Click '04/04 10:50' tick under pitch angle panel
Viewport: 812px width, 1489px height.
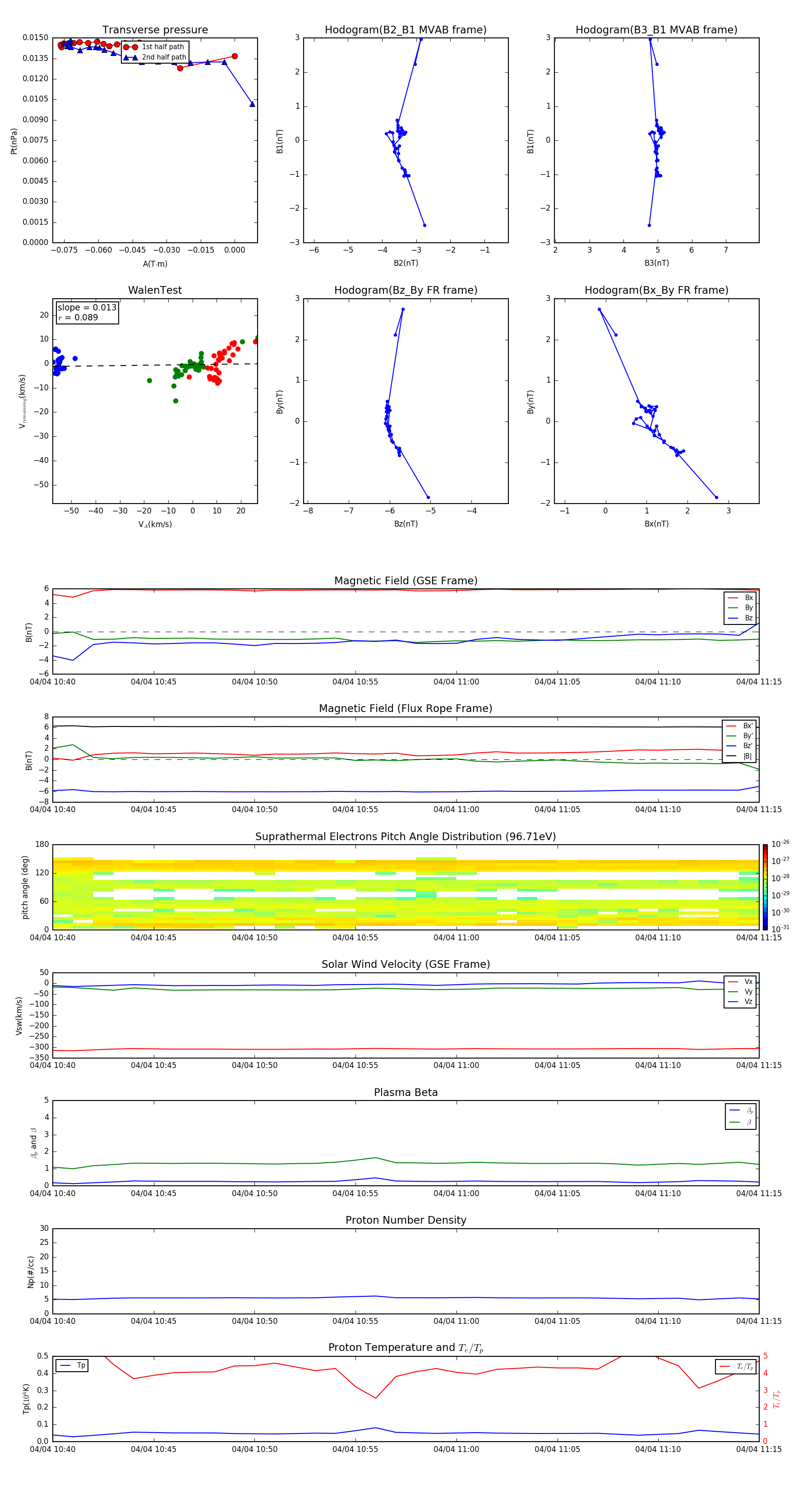[x=254, y=938]
